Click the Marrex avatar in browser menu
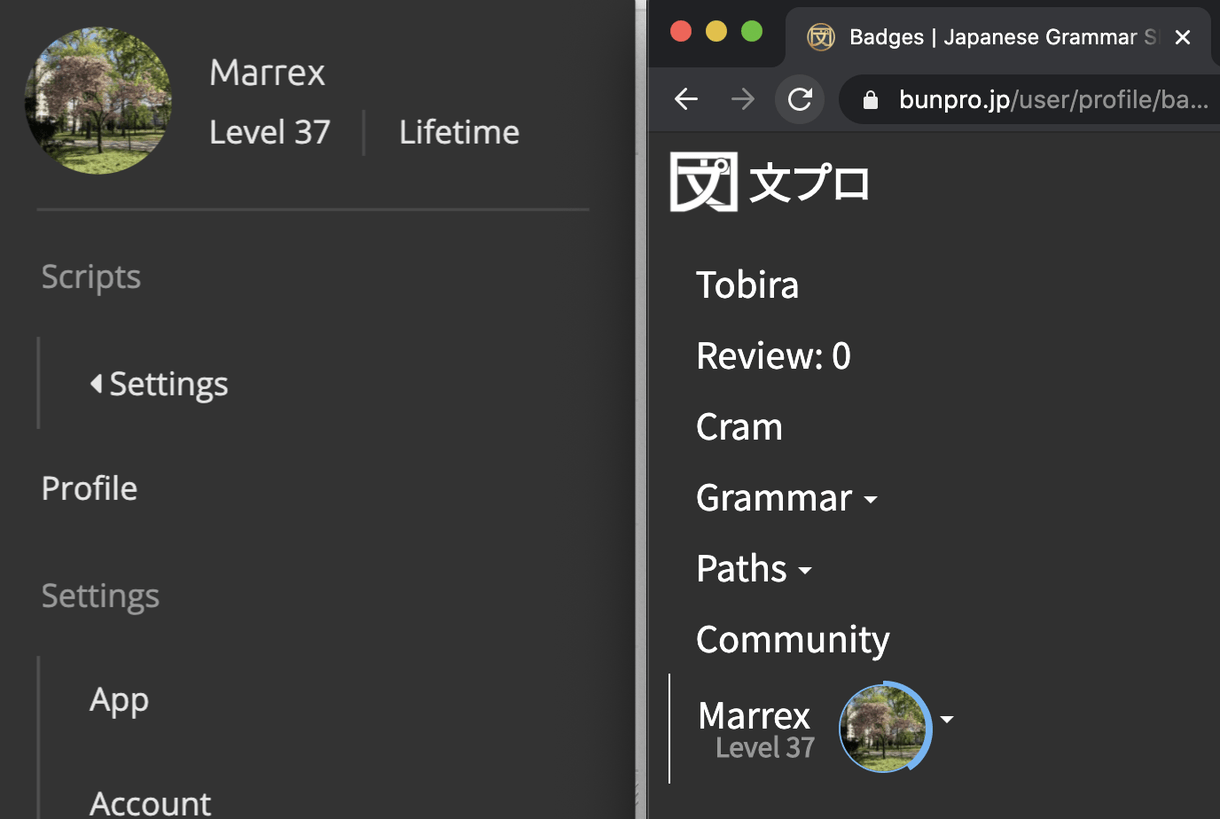Image resolution: width=1220 pixels, height=819 pixels. pos(885,727)
